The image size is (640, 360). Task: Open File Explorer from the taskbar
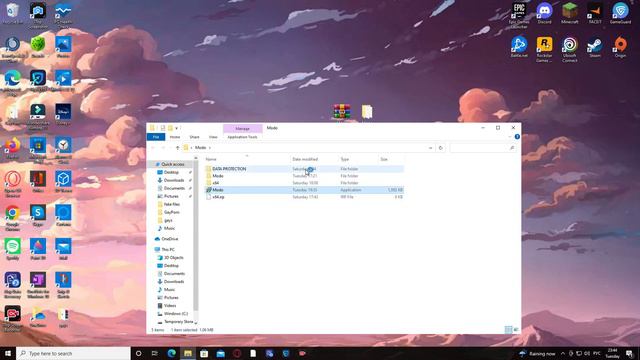coord(188,353)
